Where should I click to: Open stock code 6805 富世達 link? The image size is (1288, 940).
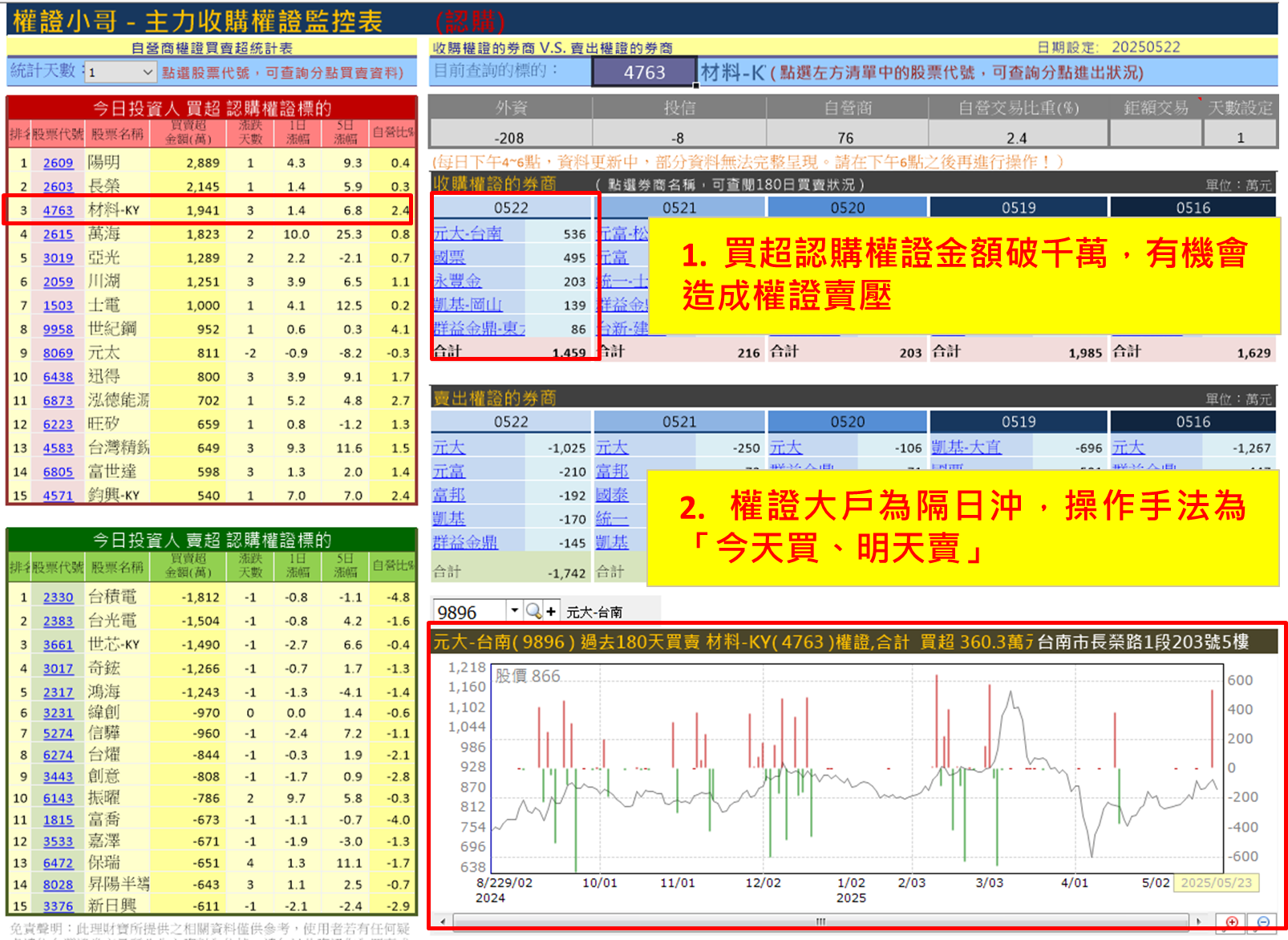[58, 472]
